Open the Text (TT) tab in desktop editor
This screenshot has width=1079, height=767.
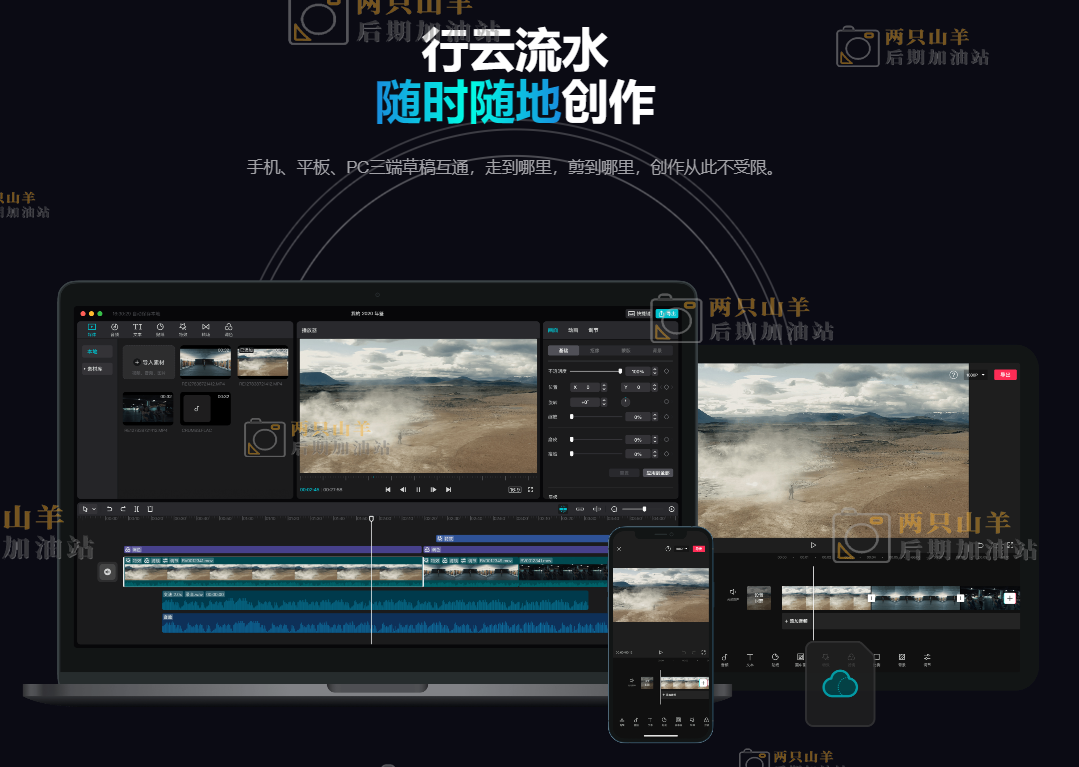(137, 329)
